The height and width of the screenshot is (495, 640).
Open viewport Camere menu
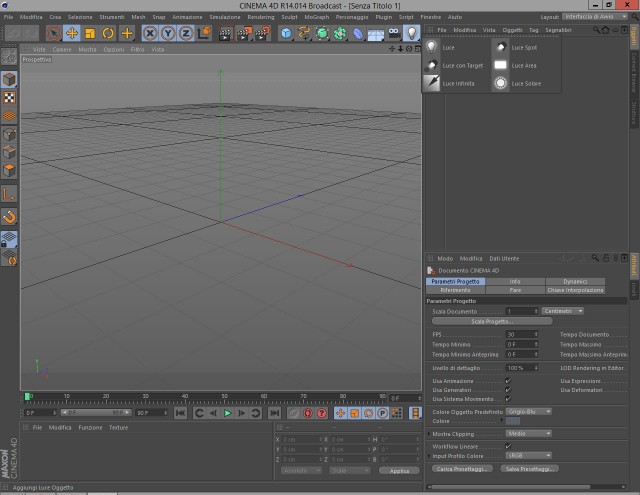point(62,49)
